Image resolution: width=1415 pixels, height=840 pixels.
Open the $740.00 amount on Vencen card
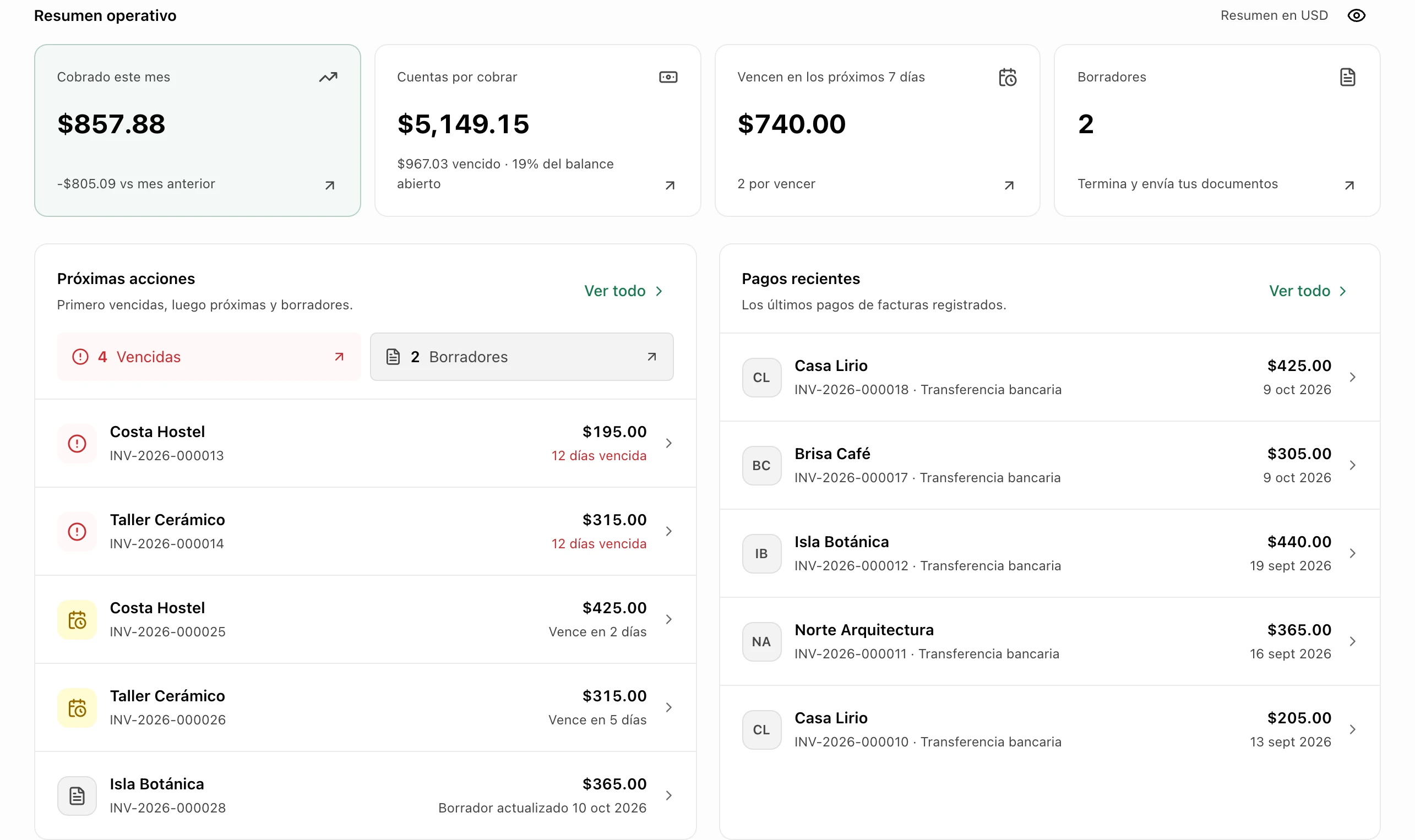pos(791,124)
